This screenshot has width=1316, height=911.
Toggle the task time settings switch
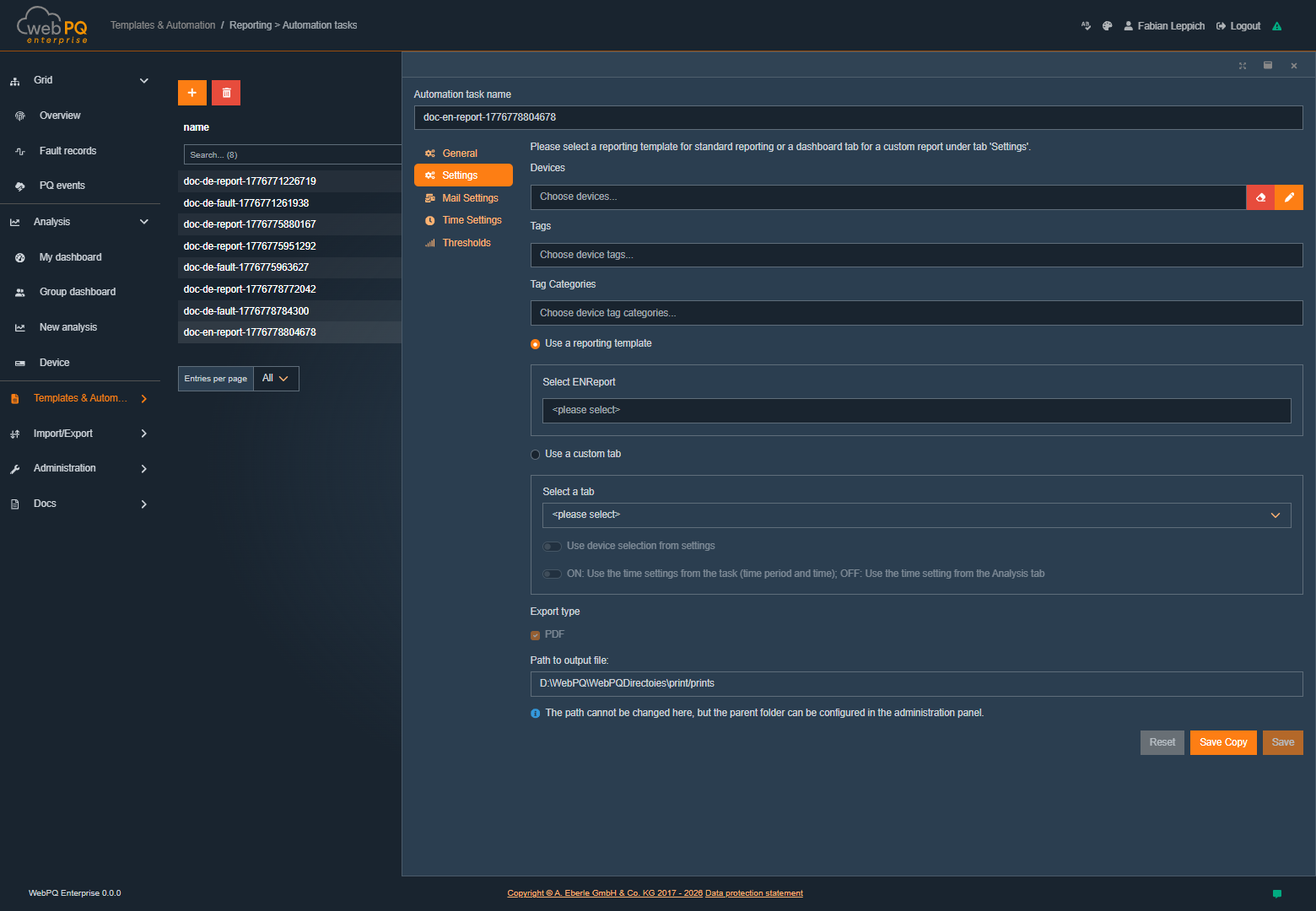click(552, 574)
